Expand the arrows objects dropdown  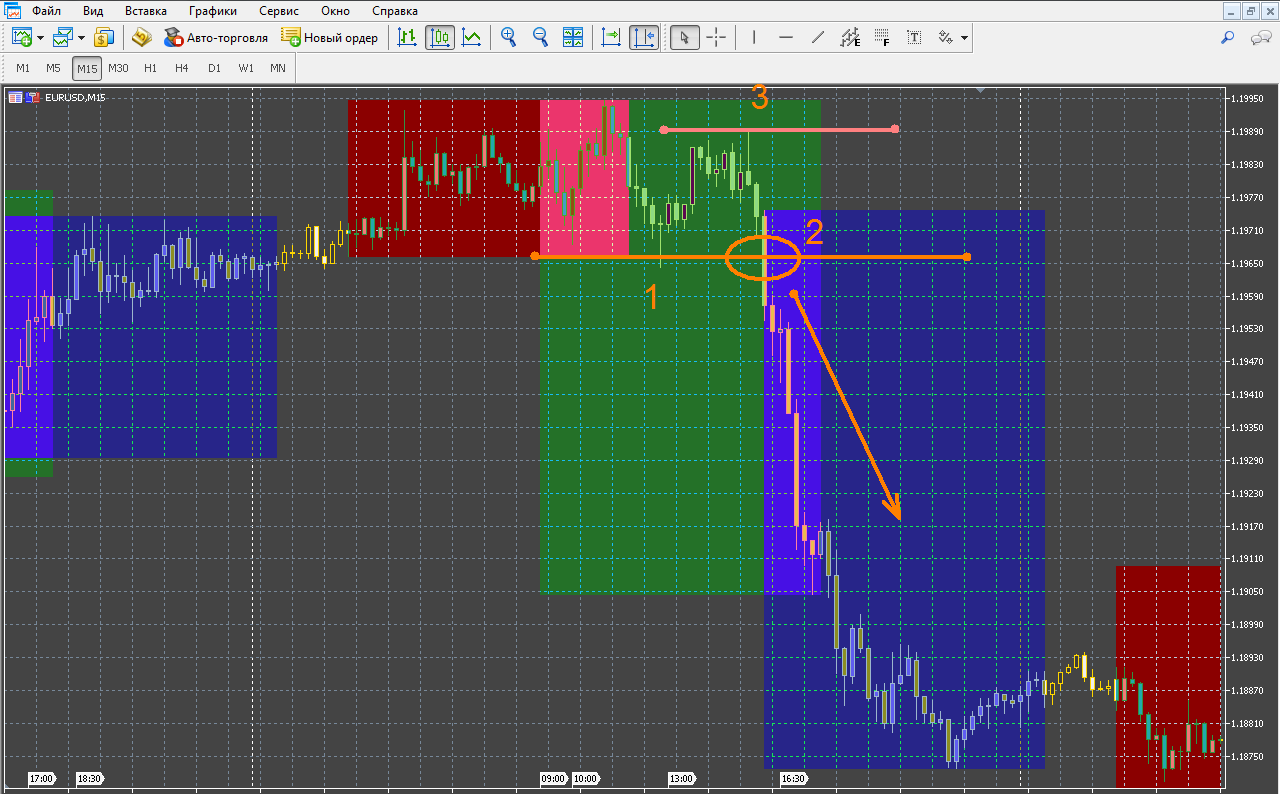tap(964, 38)
